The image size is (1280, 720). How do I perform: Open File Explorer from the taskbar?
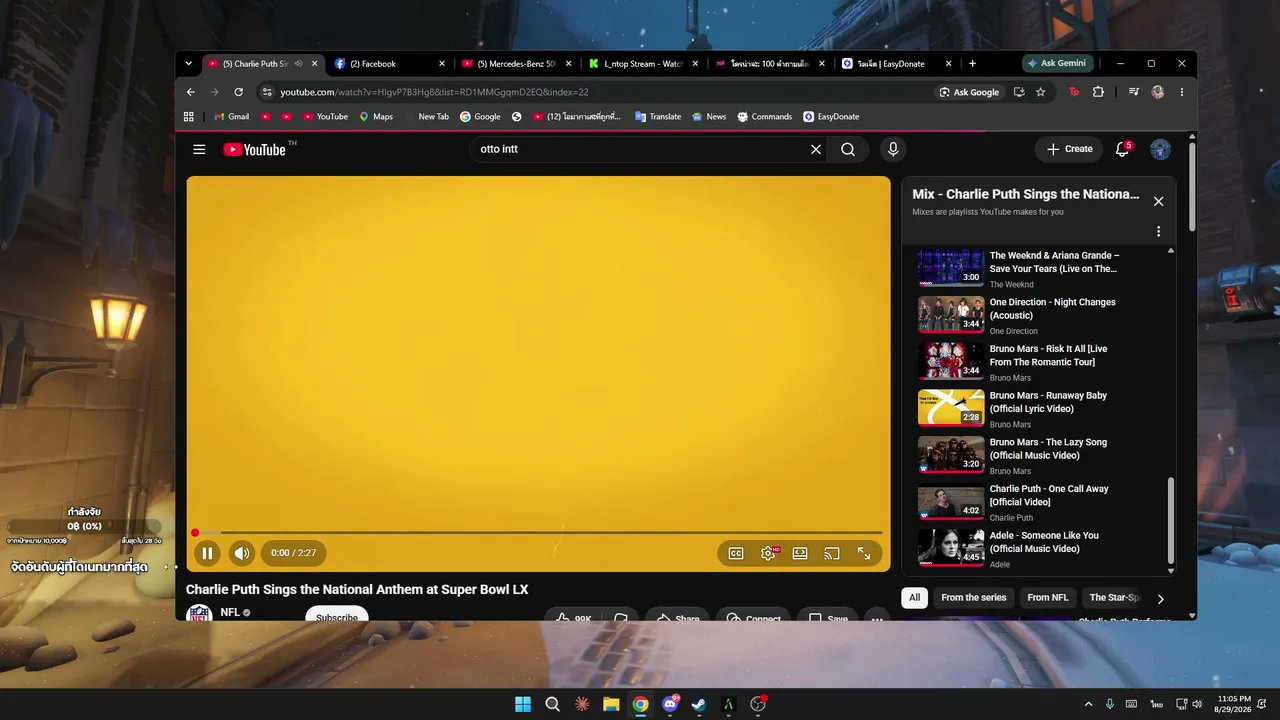(x=611, y=704)
